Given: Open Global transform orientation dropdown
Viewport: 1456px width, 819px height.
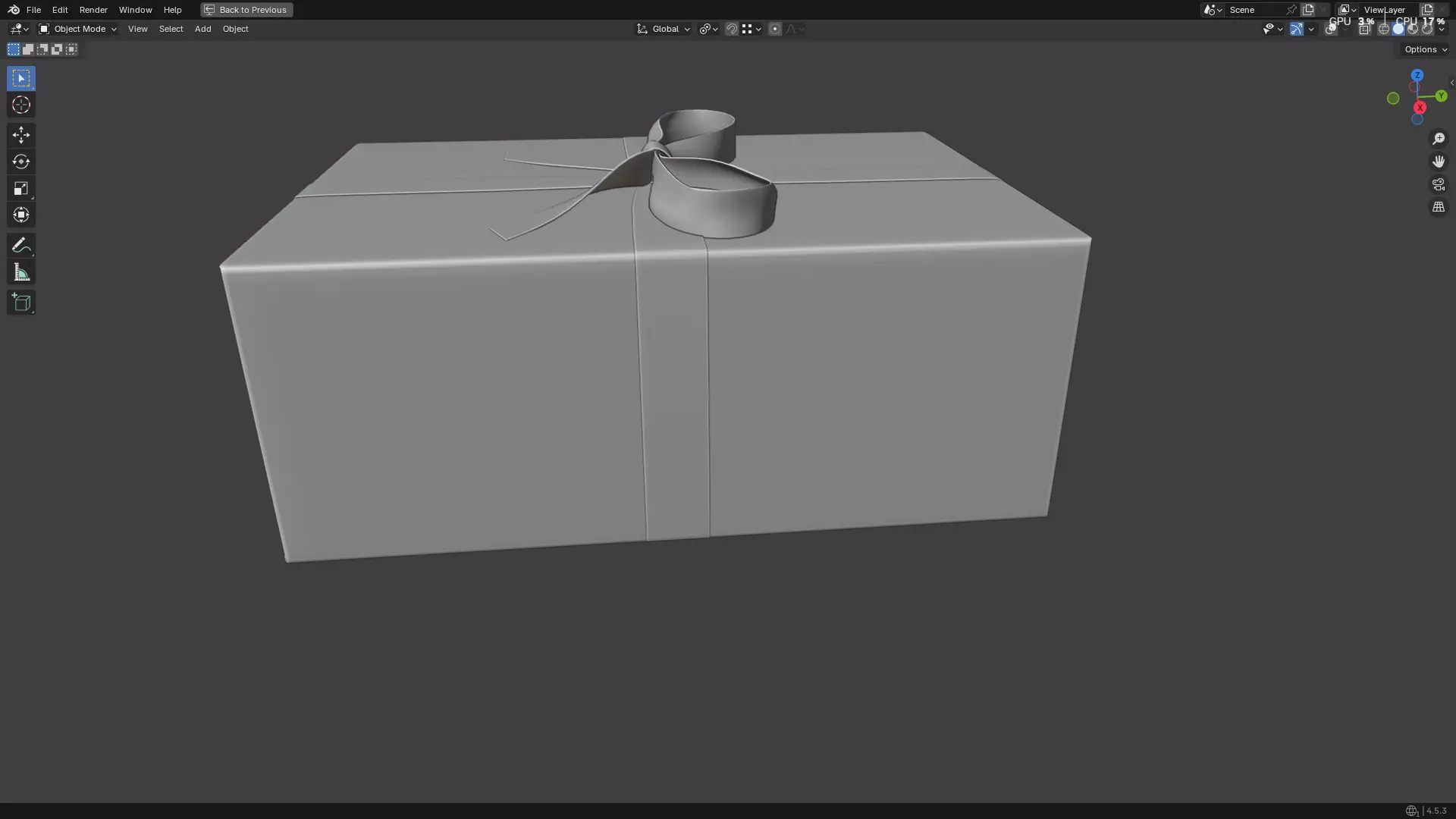Looking at the screenshot, I should pos(664,29).
